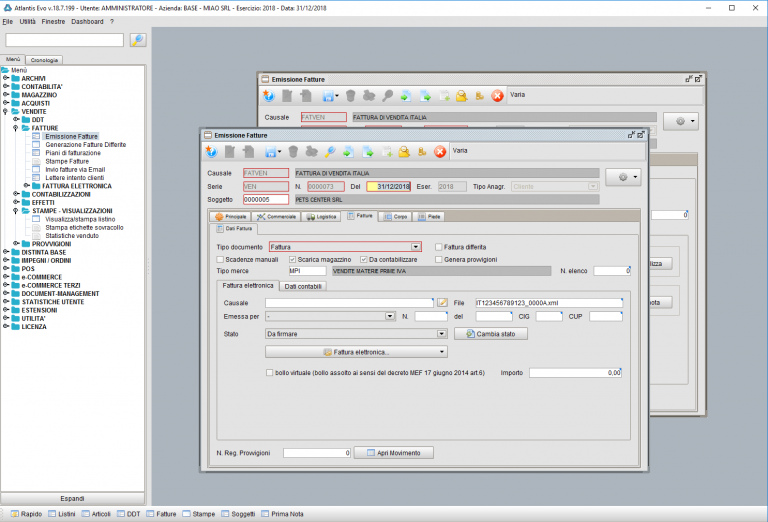Click the red X cancel icon in front toolbar
This screenshot has width=768, height=522.
[440, 152]
